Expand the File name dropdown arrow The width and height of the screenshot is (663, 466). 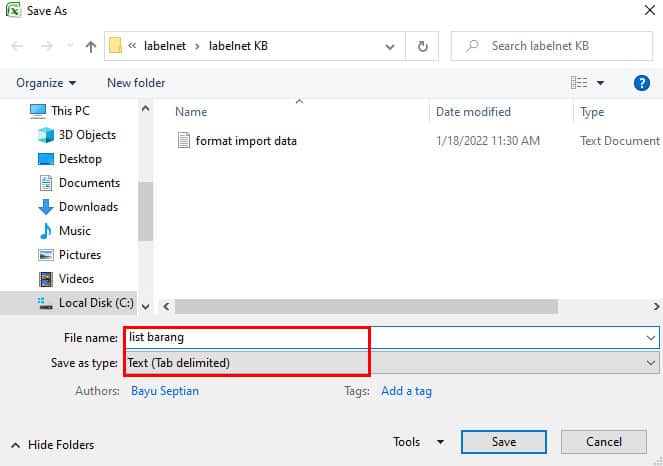coord(651,338)
